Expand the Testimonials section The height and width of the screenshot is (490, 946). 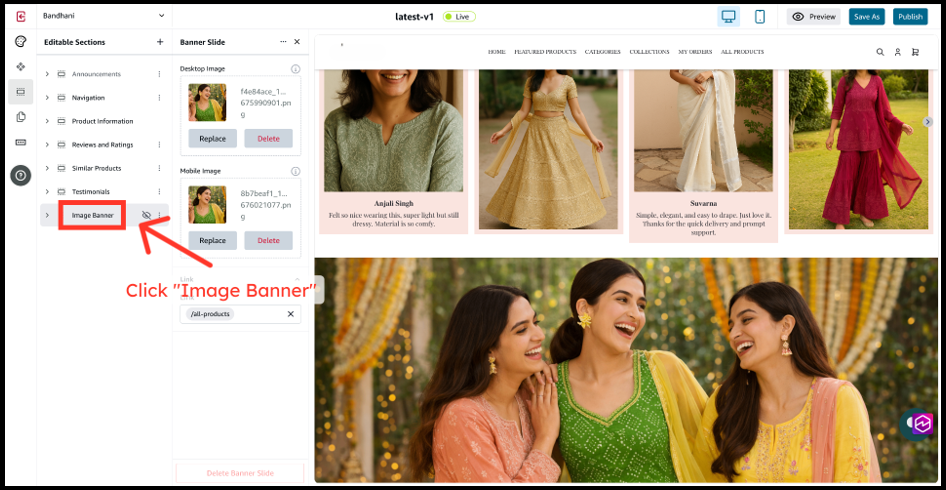point(47,192)
